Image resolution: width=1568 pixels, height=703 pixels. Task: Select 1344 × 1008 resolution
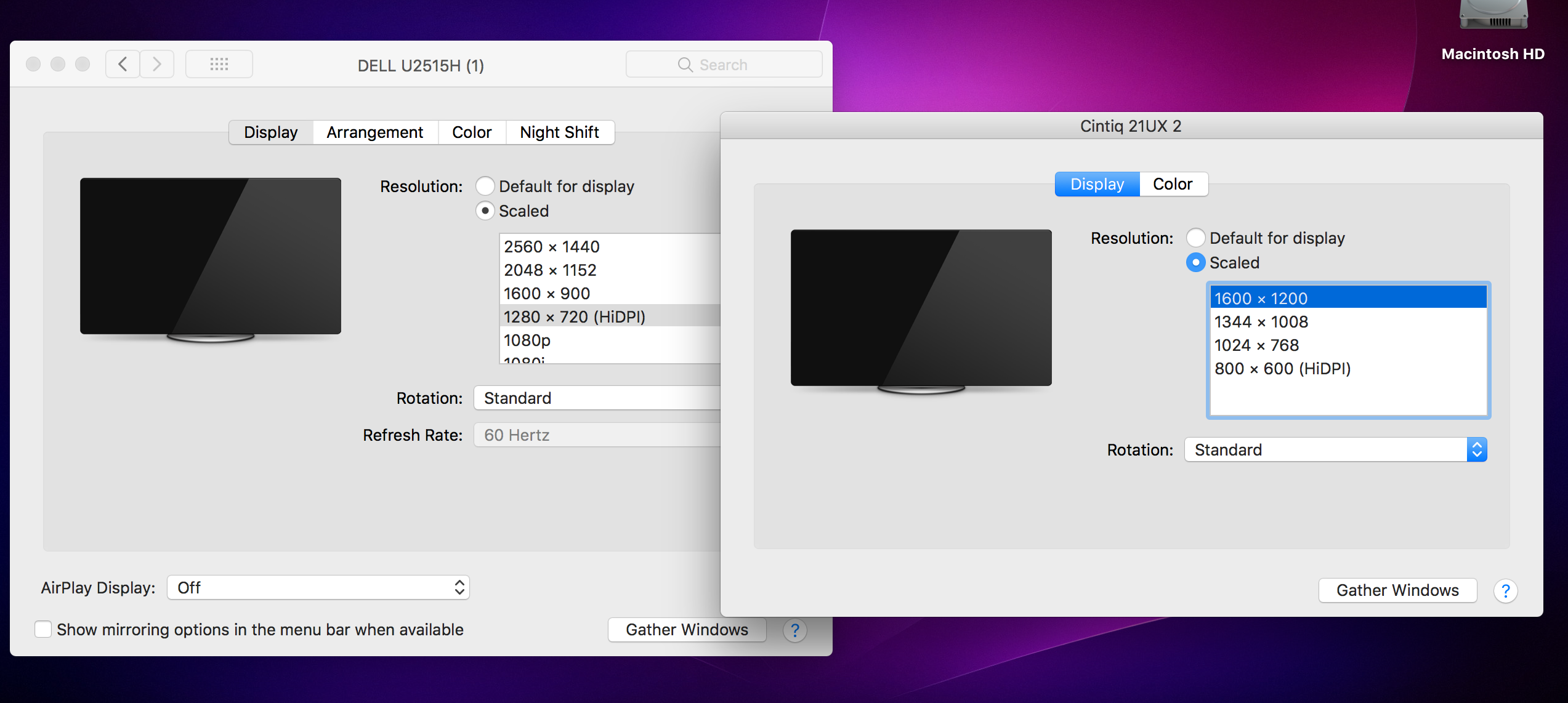pos(1348,321)
